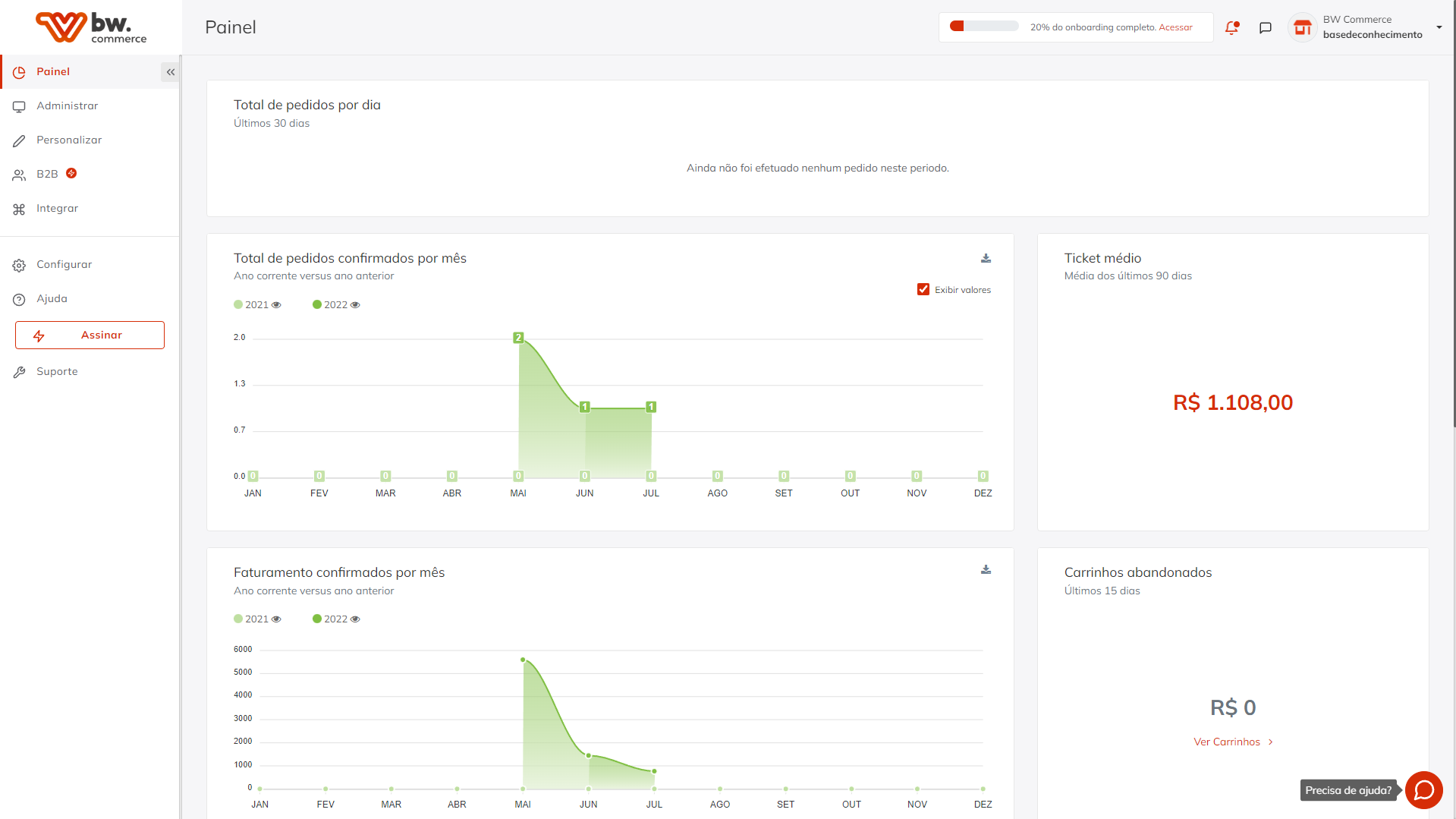Open the Painel menu item

[x=90, y=72]
